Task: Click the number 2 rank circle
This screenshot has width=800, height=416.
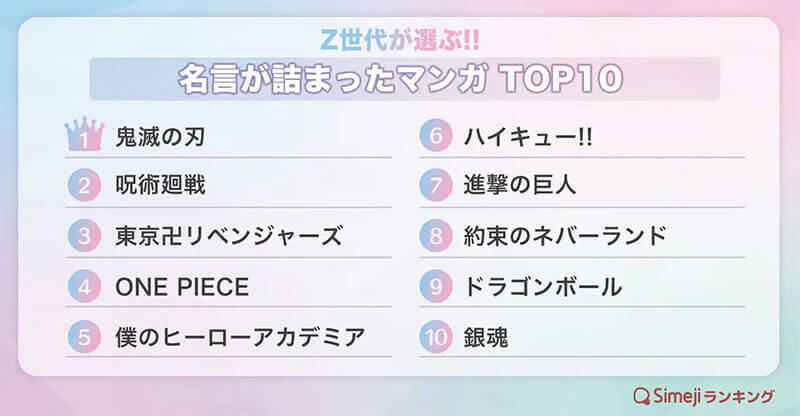Action: pyautogui.click(x=85, y=186)
